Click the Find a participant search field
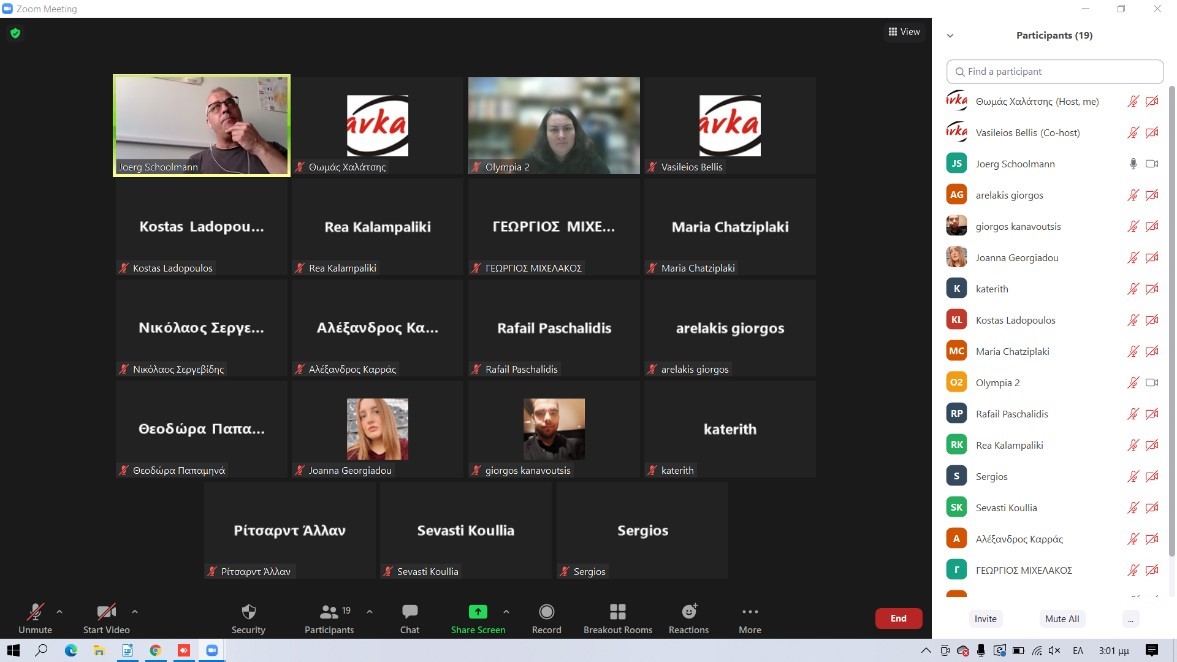 (1055, 72)
